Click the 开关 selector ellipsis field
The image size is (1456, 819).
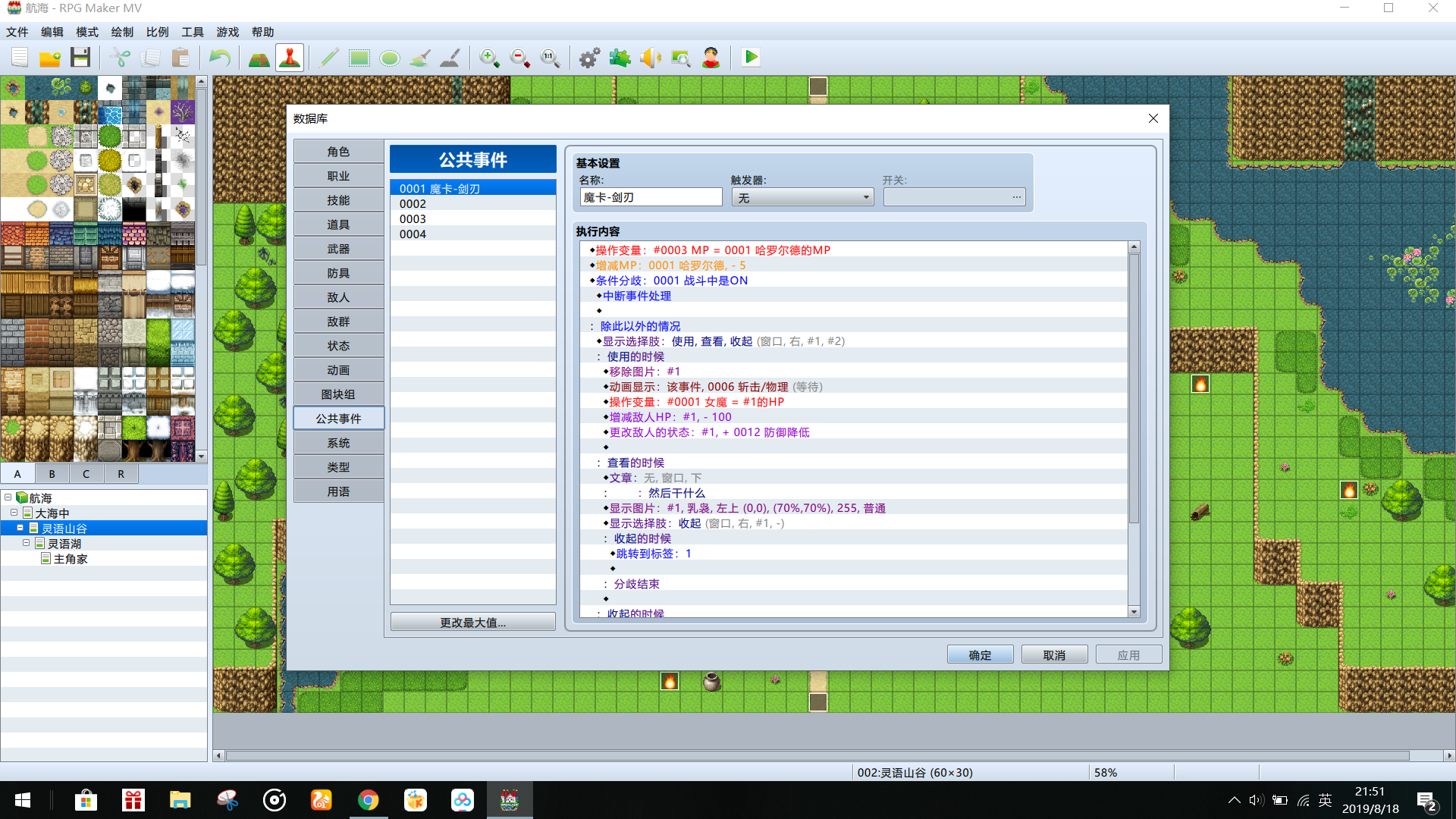tap(954, 197)
